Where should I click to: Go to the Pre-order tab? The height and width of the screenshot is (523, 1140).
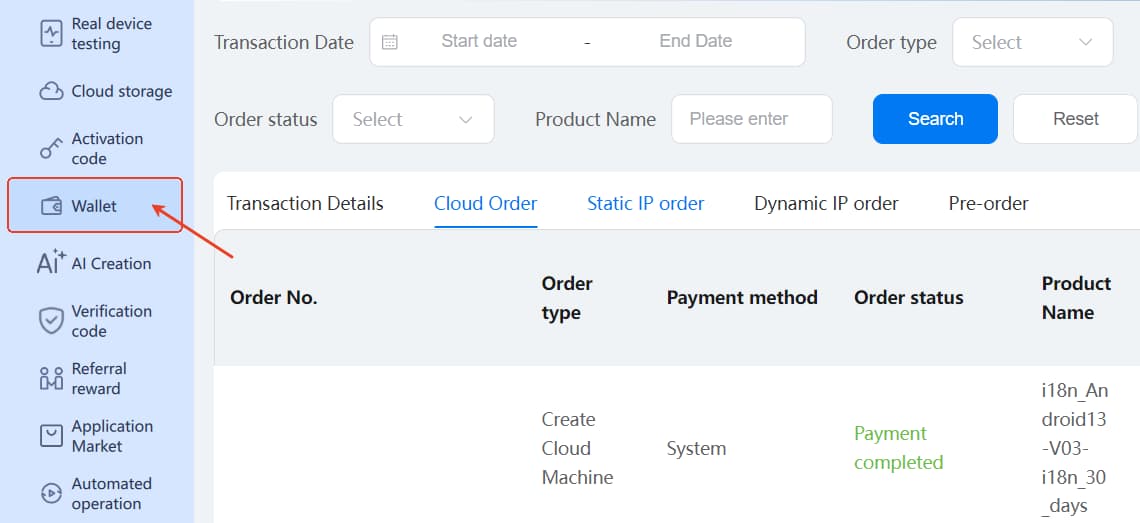pyautogui.click(x=988, y=203)
